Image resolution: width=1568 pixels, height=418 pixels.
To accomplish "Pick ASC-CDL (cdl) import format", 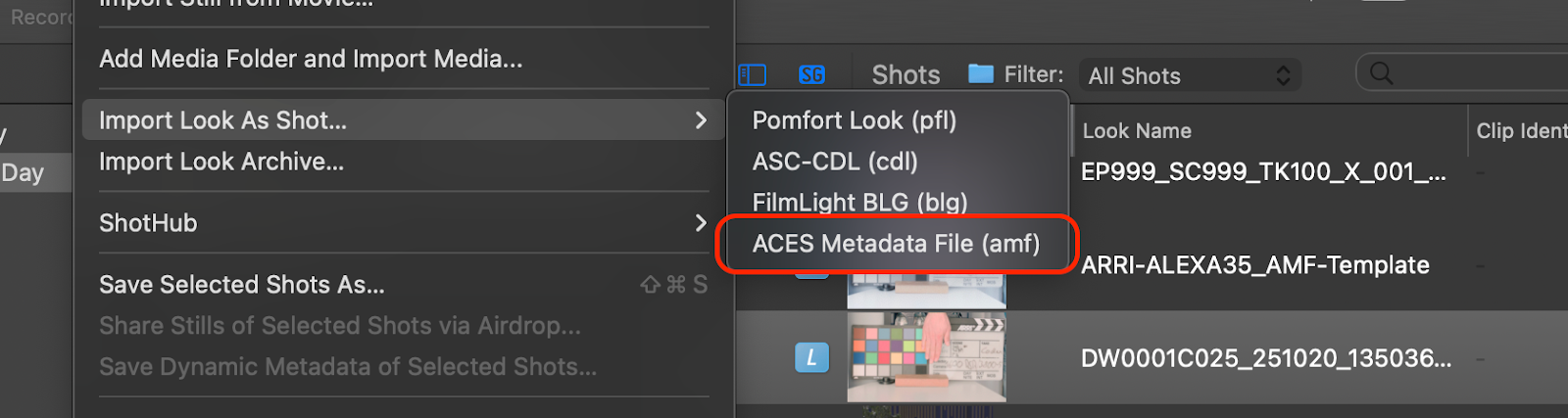I will [835, 162].
